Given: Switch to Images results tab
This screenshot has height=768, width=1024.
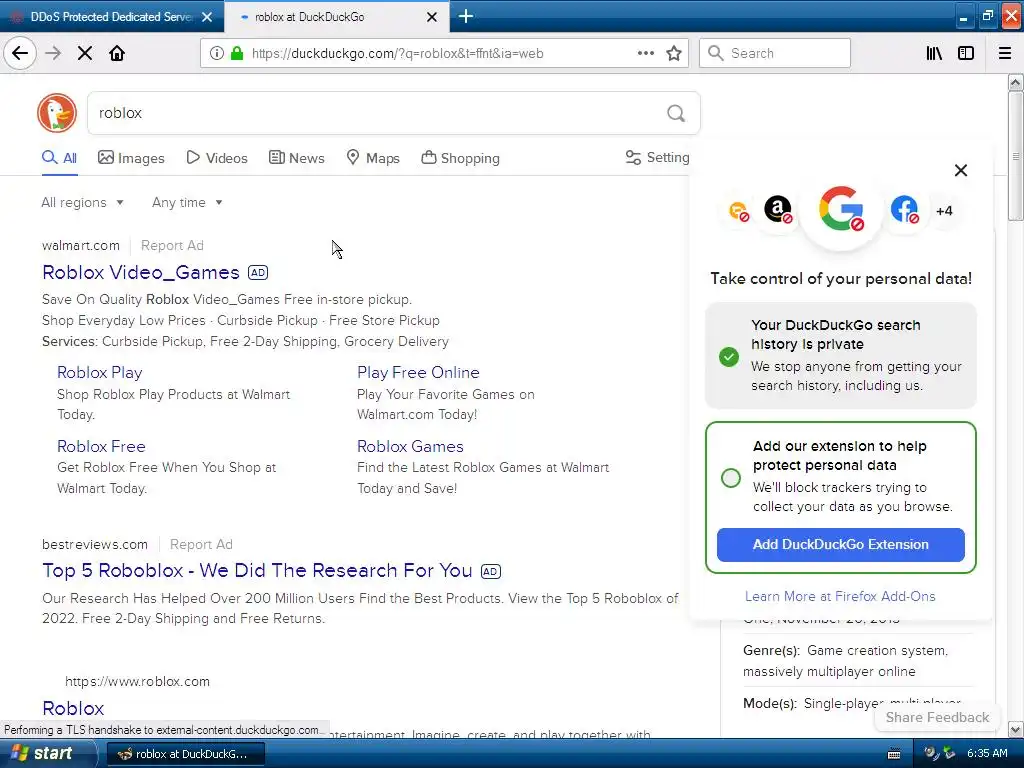Looking at the screenshot, I should click(x=131, y=158).
